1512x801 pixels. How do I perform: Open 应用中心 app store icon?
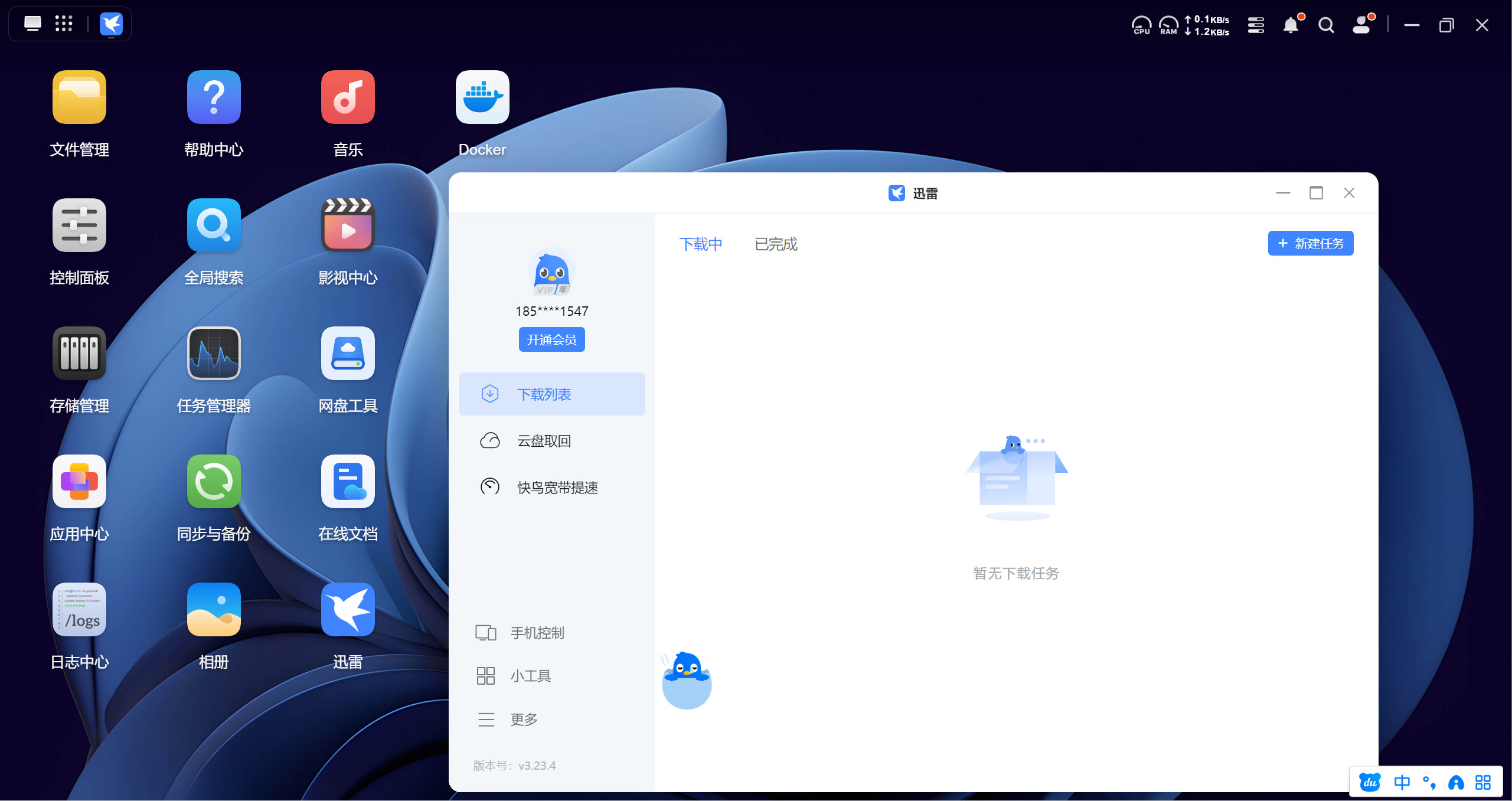click(79, 482)
